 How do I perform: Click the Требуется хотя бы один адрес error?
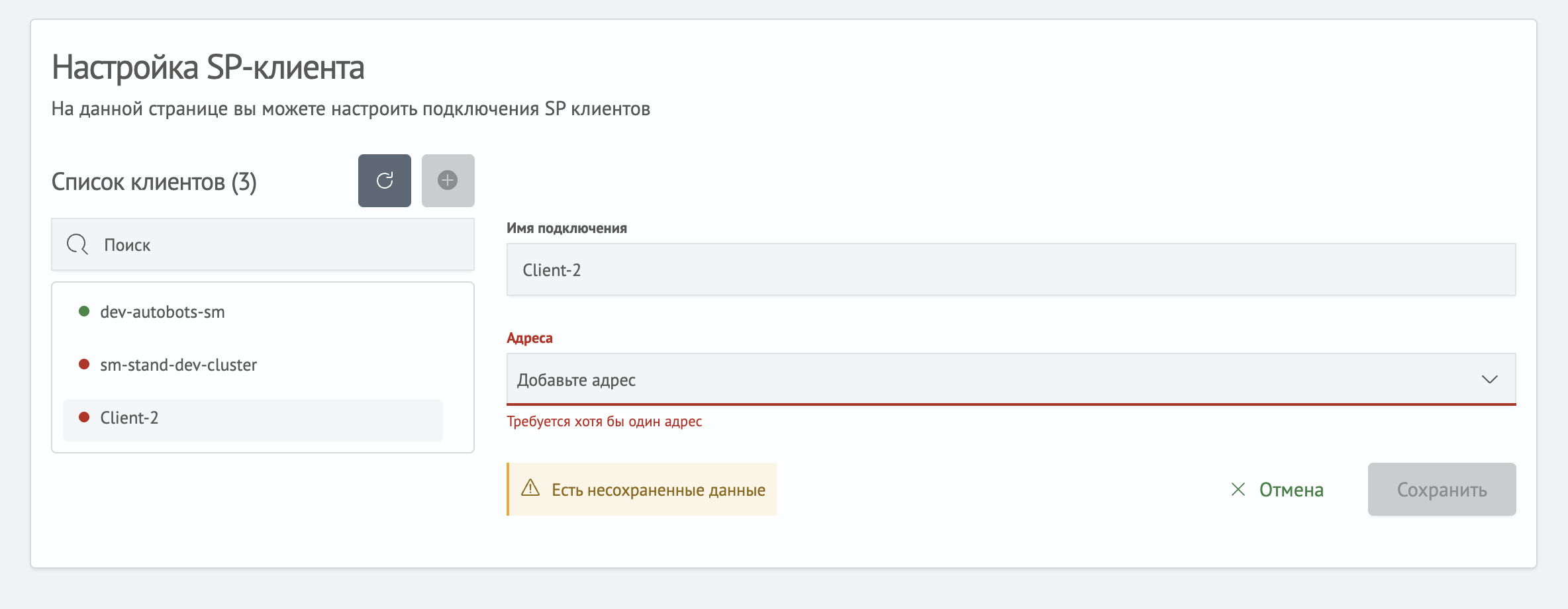point(605,422)
